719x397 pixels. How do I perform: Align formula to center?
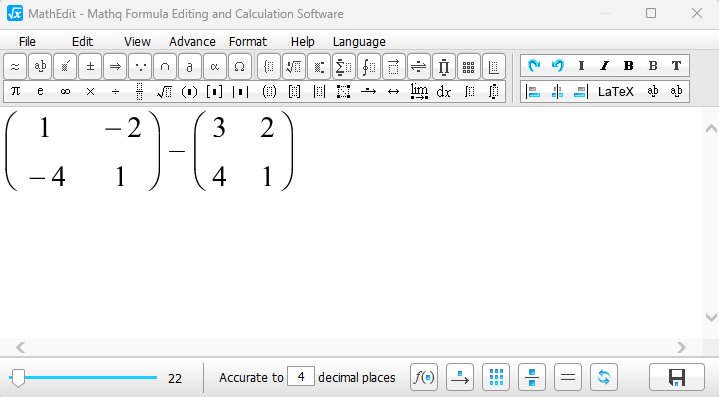tap(557, 92)
